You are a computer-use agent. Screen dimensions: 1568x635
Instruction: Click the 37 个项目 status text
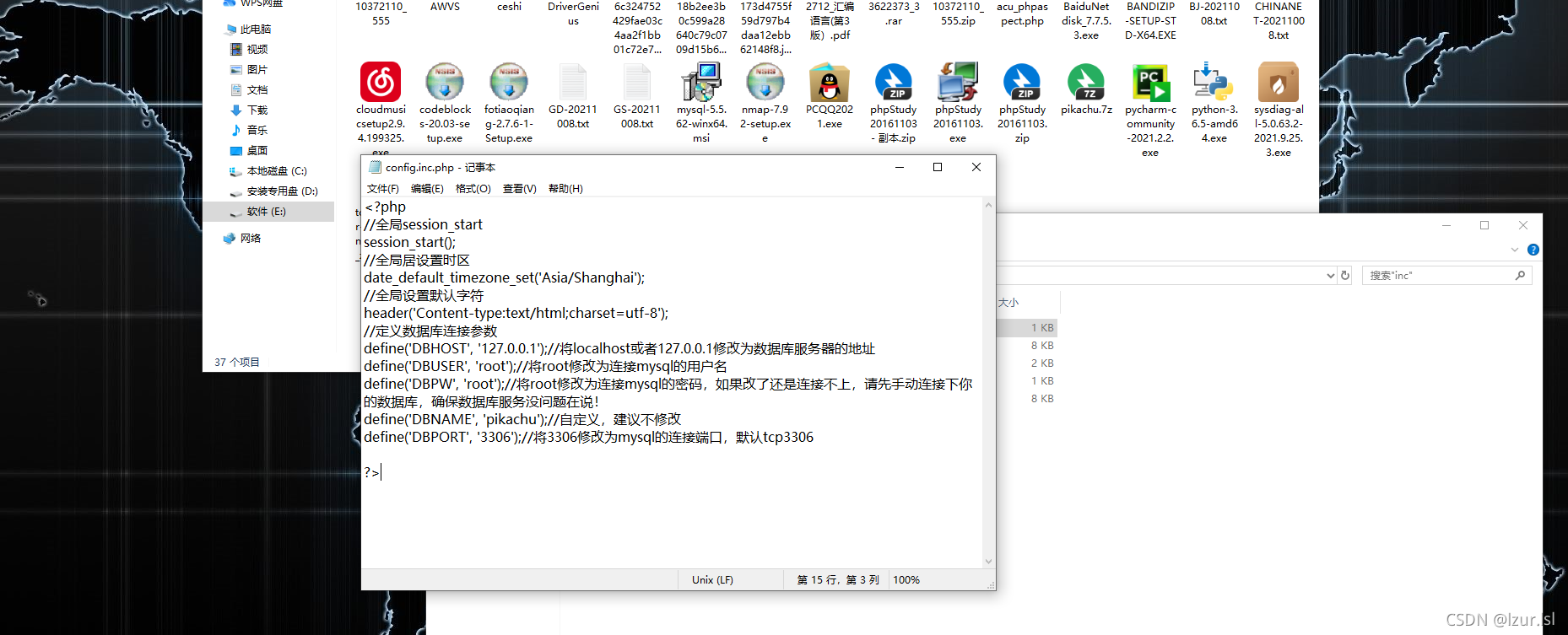[x=237, y=362]
